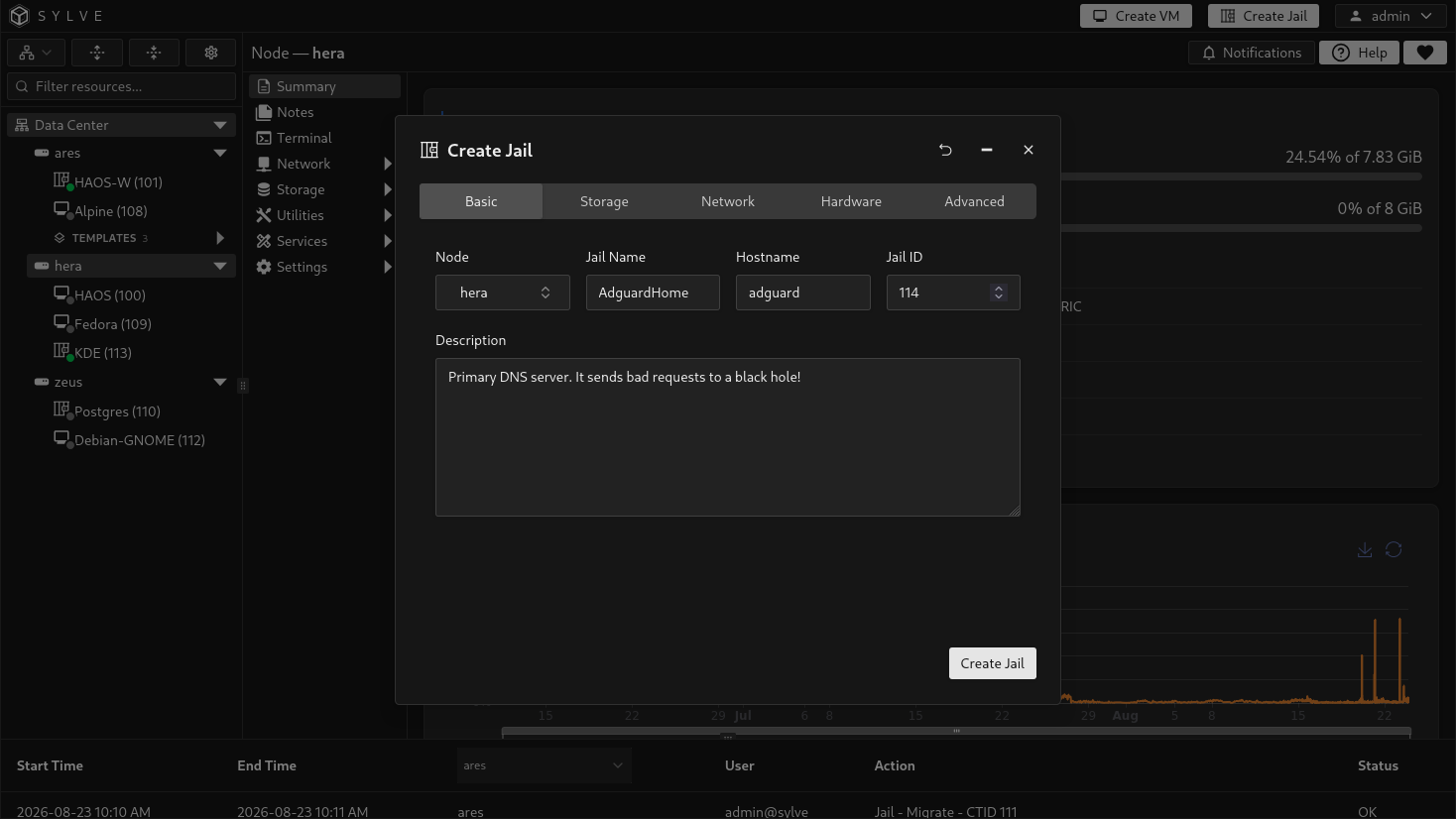Click the Description text area
Viewport: 1456px width, 819px height.
pyautogui.click(x=728, y=437)
